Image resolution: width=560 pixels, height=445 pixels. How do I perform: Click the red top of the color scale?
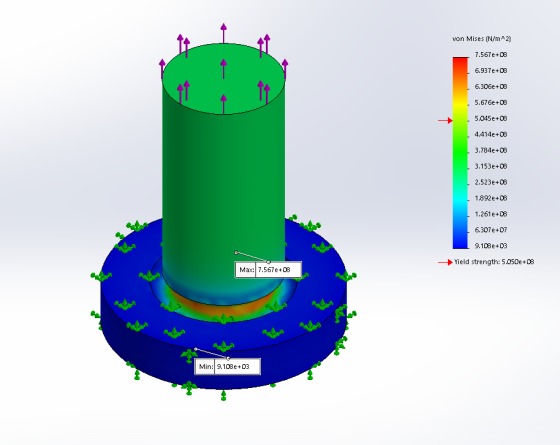coord(460,62)
